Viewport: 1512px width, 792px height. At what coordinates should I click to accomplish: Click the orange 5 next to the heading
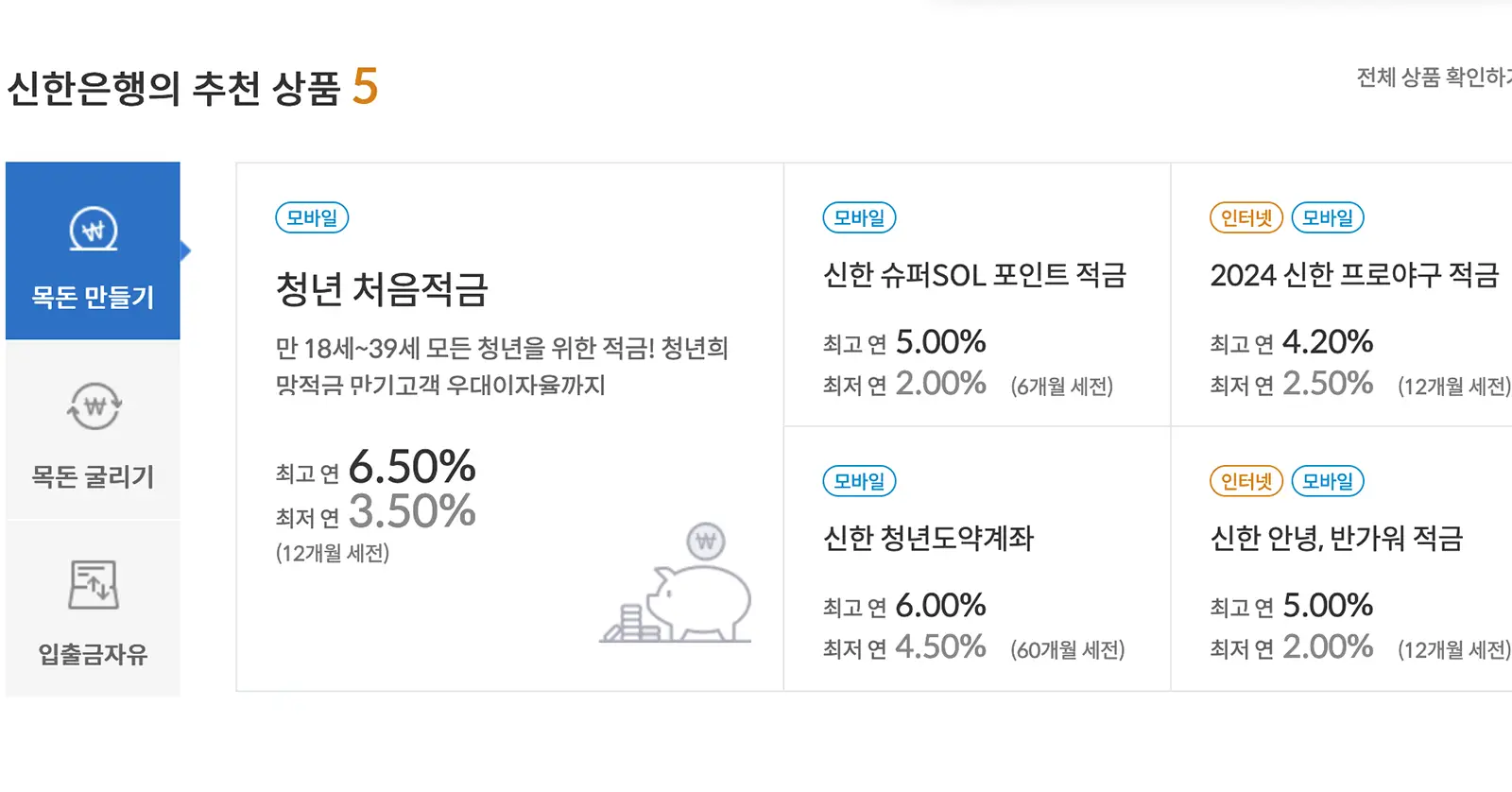(367, 90)
